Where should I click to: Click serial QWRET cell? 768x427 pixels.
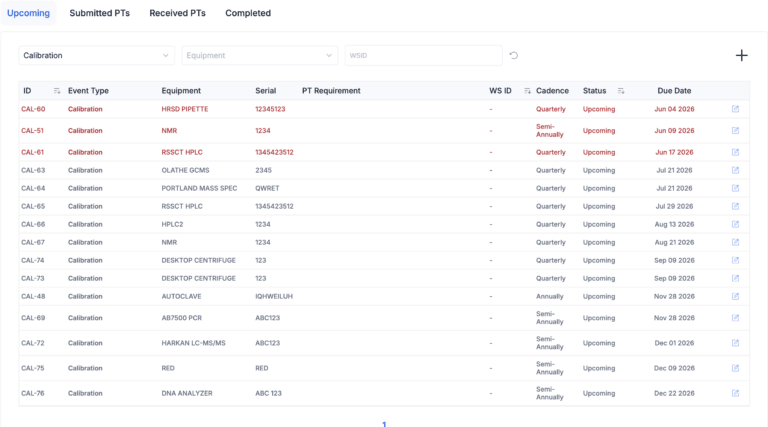pyautogui.click(x=267, y=188)
